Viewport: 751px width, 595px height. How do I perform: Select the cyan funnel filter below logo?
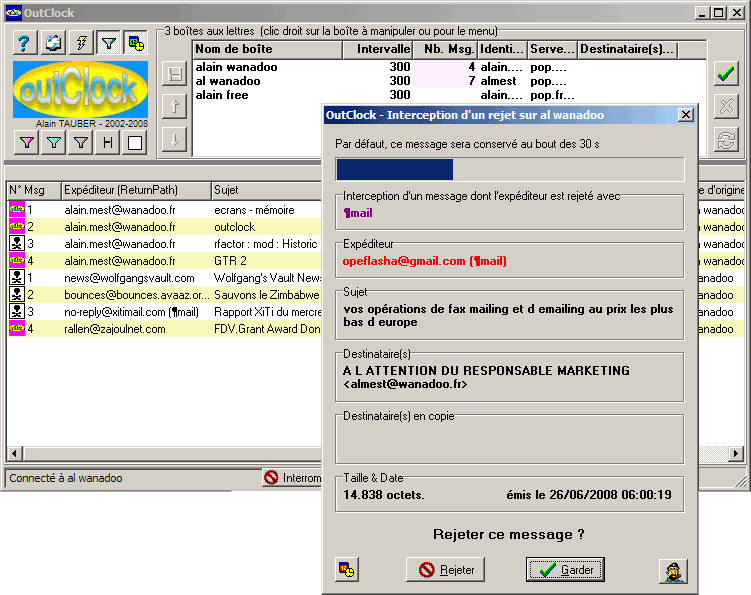click(x=54, y=143)
